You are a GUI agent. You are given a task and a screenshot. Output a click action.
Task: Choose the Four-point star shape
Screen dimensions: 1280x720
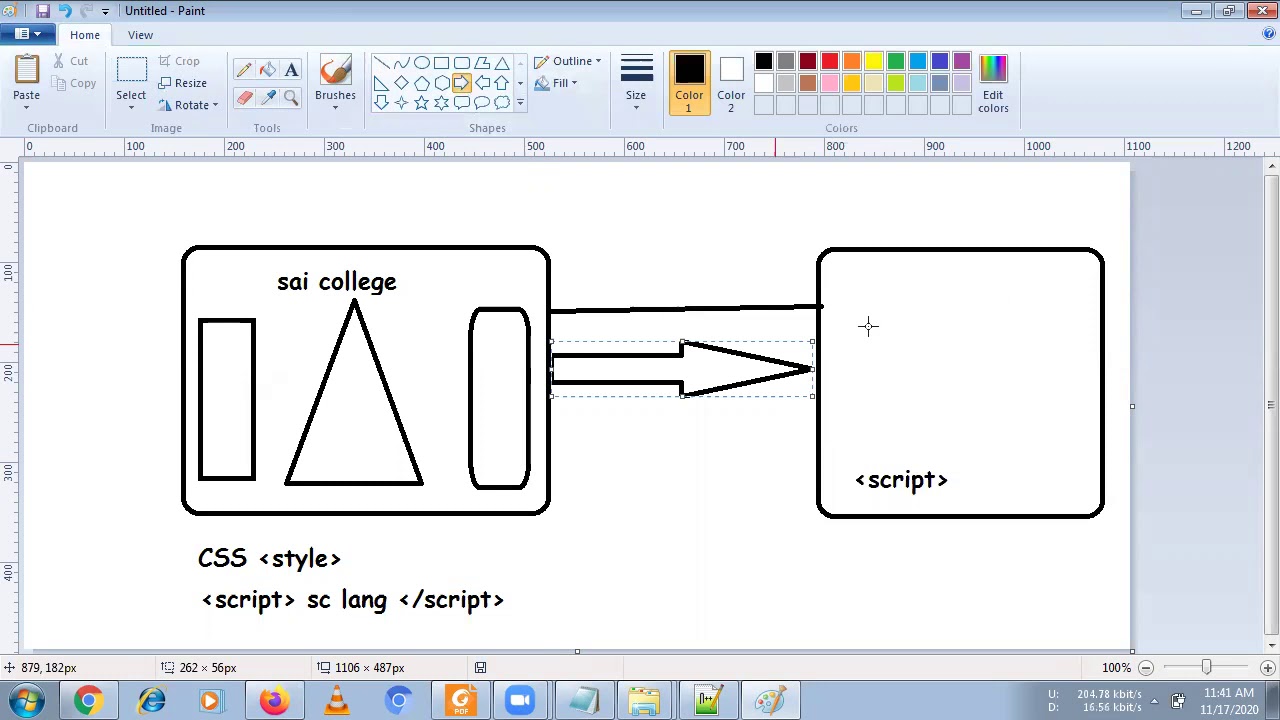pyautogui.click(x=401, y=103)
